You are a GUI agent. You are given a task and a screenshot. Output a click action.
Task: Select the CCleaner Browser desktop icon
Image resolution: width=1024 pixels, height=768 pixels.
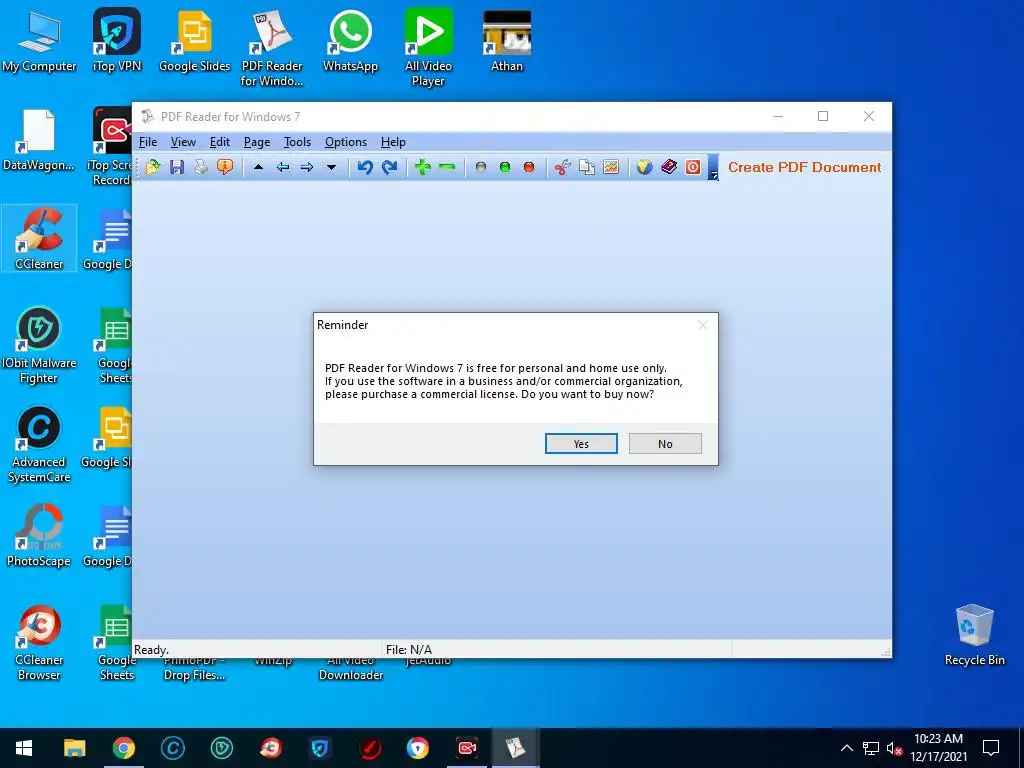[39, 644]
